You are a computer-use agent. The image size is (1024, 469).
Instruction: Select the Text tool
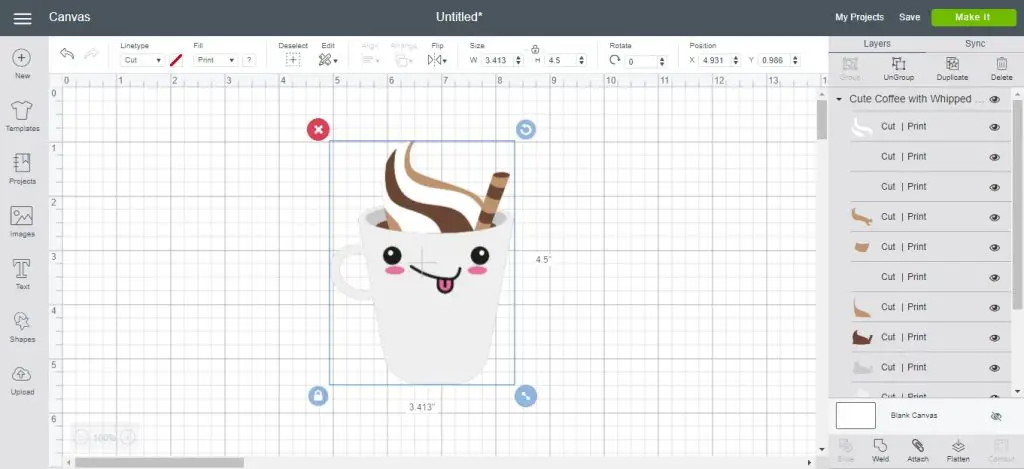(22, 274)
